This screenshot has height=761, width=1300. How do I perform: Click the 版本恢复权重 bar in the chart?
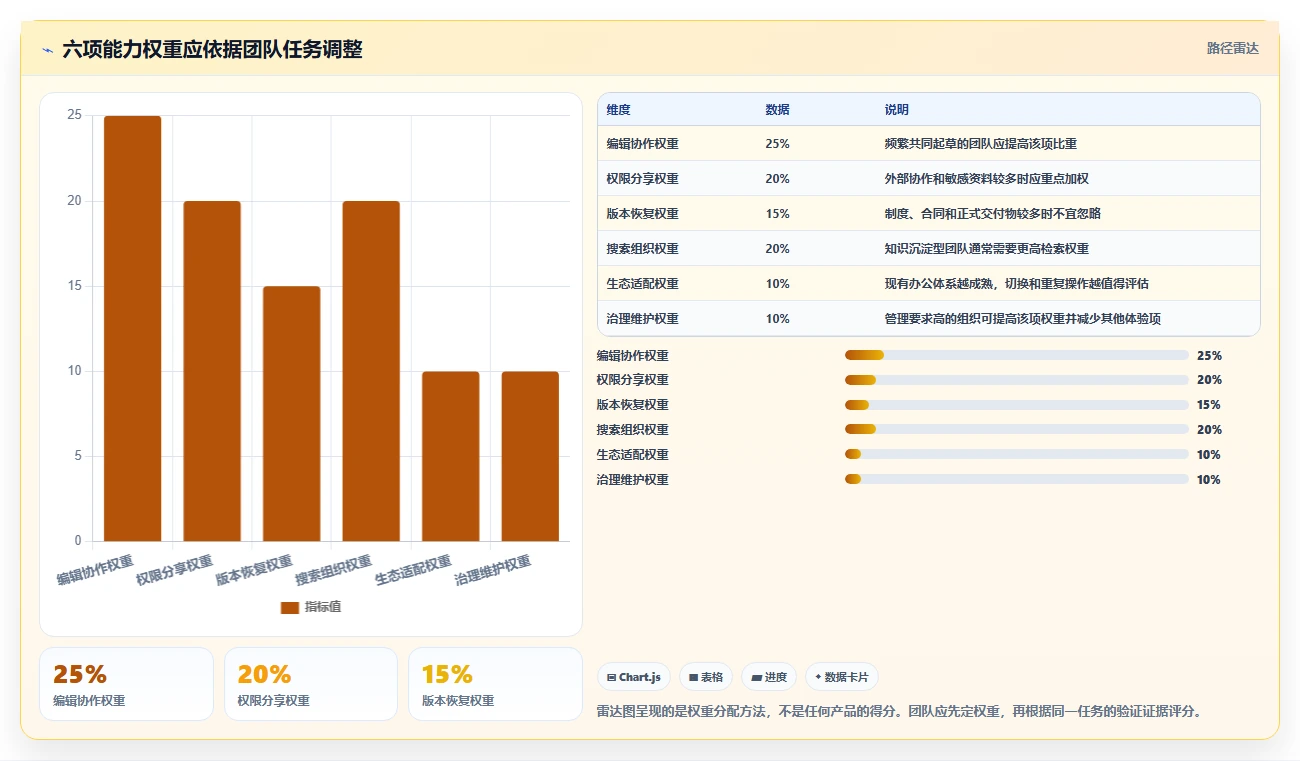(292, 414)
